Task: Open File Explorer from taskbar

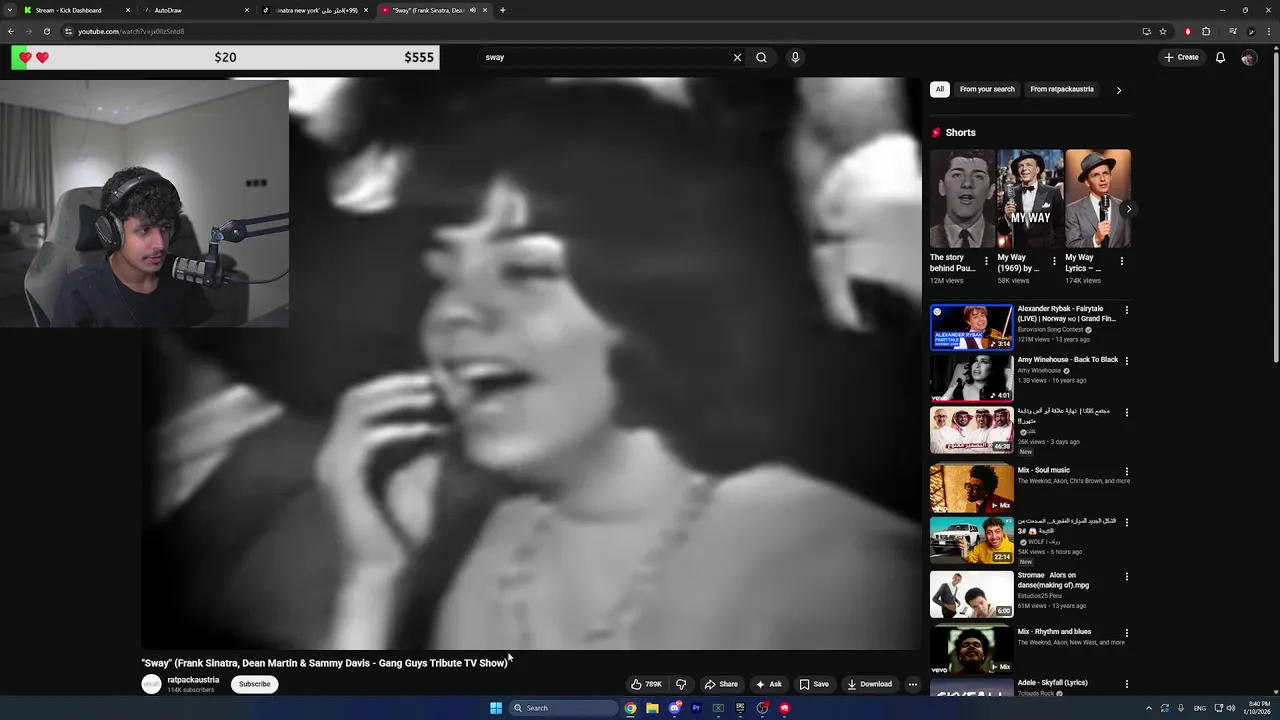Action: click(652, 708)
